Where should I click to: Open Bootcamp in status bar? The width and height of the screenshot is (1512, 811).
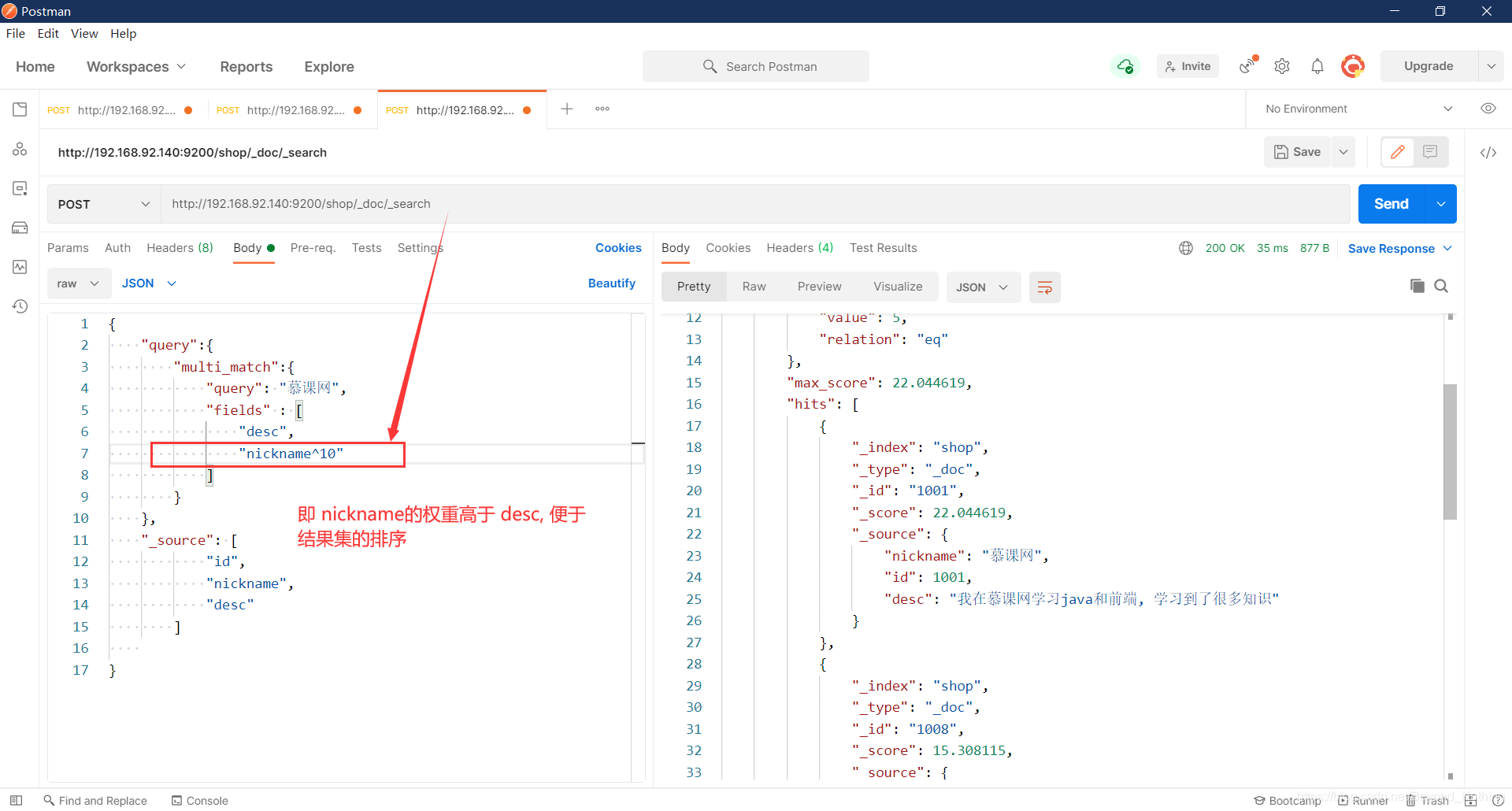(1288, 800)
